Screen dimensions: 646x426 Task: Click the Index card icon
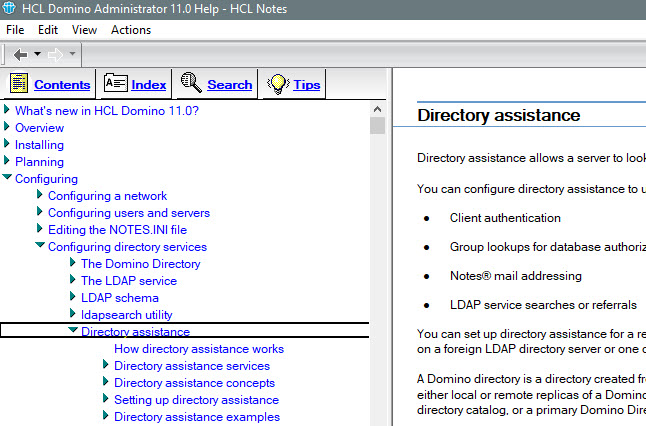tap(116, 83)
